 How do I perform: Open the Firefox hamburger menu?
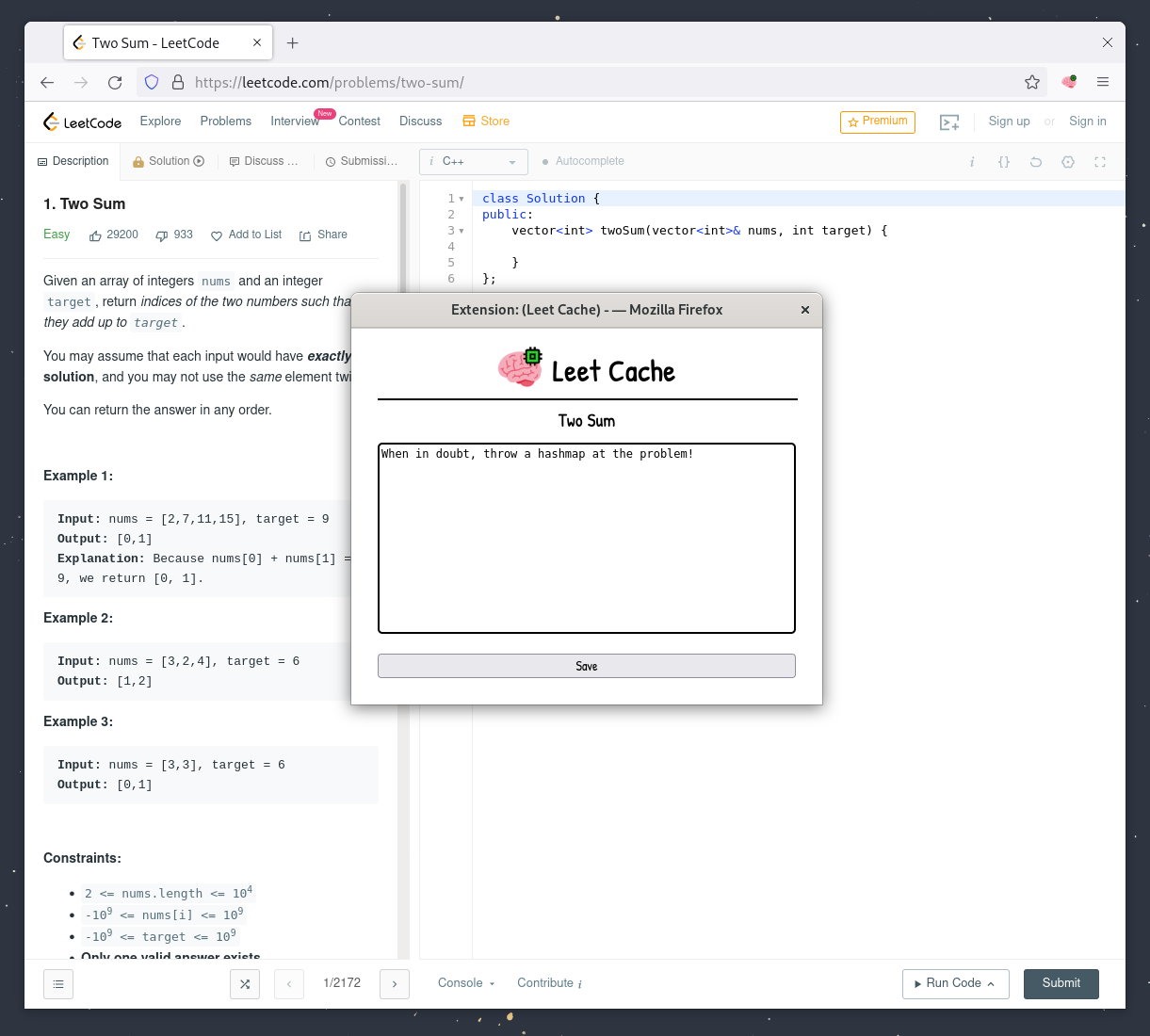(1103, 82)
